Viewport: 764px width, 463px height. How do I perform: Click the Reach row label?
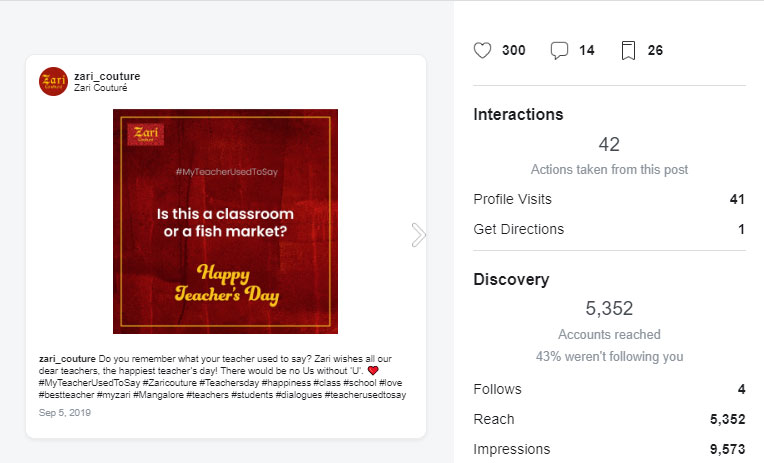(x=494, y=419)
